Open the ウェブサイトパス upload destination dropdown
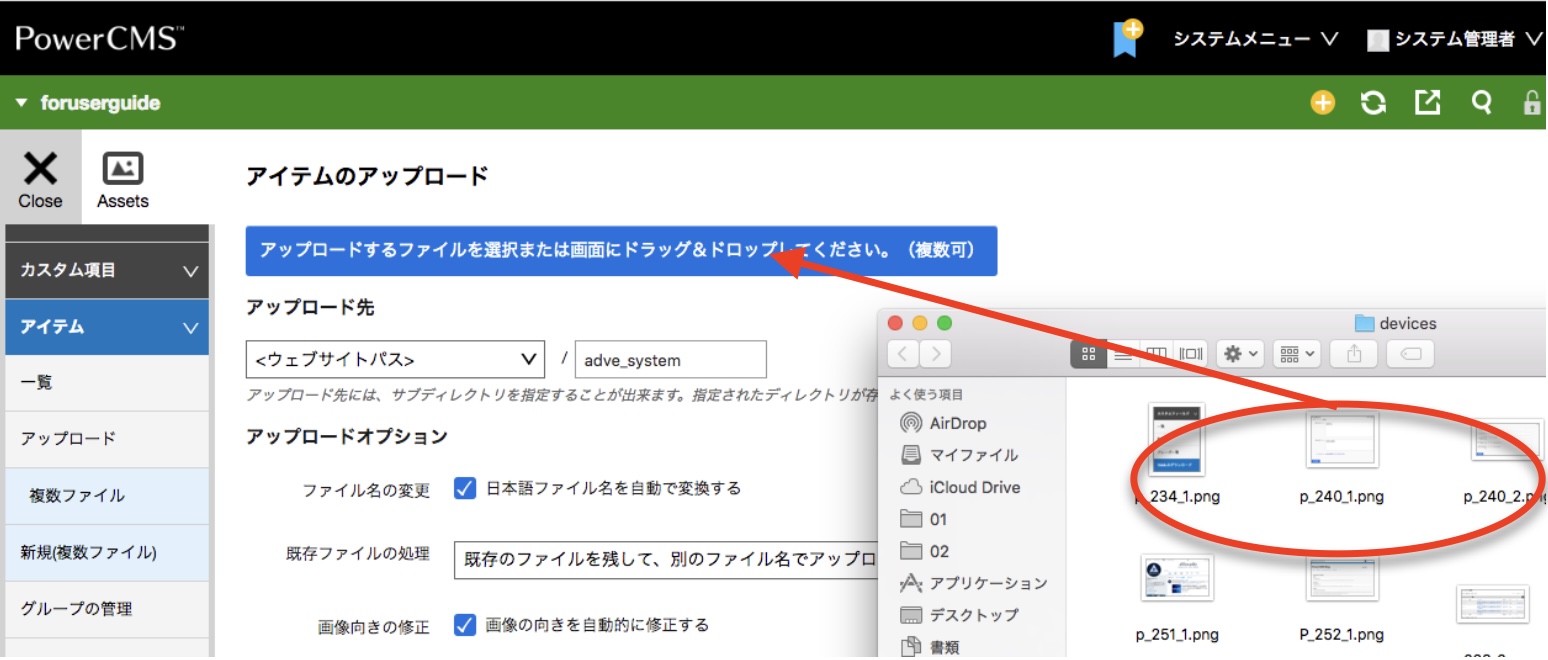Viewport: 1548px width, 660px height. 395,360
